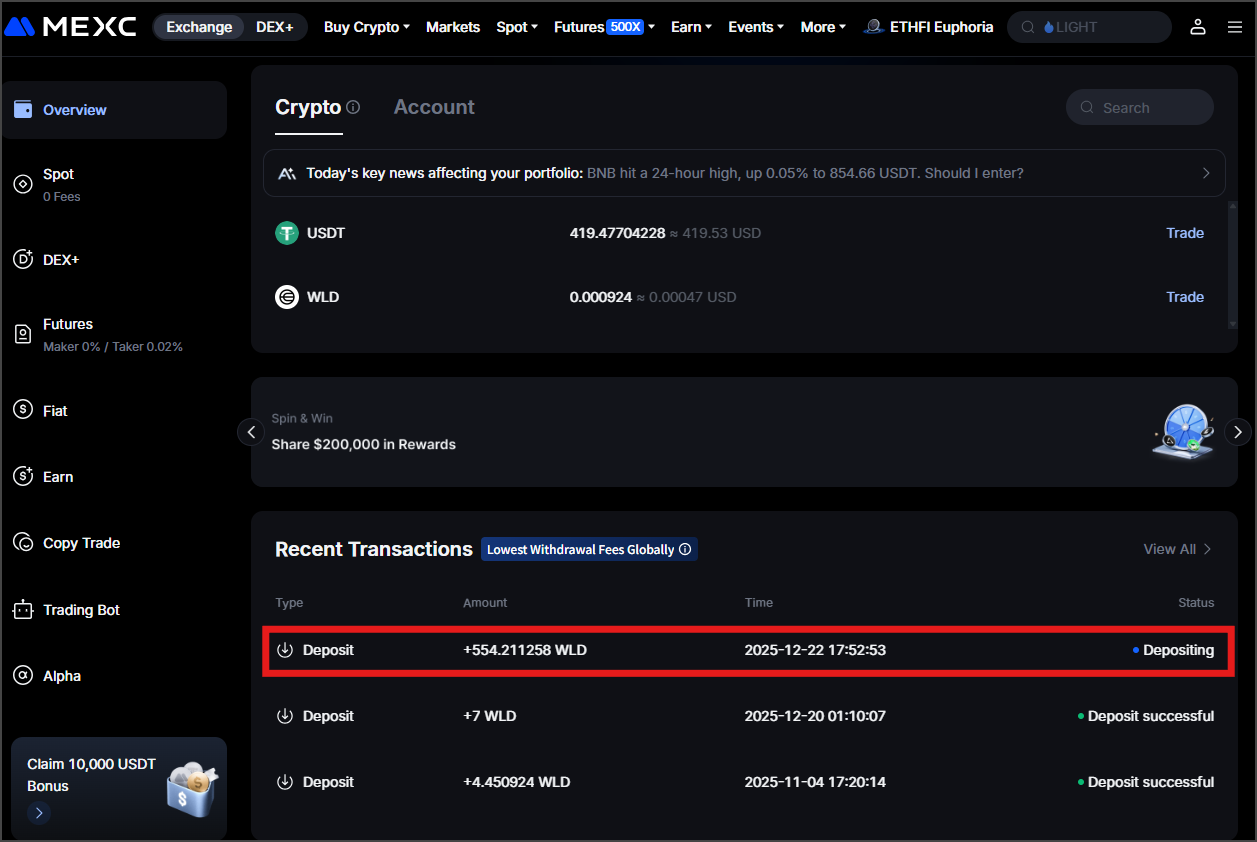Expand the Futures 500X dropdown
1257x842 pixels.
604,27
